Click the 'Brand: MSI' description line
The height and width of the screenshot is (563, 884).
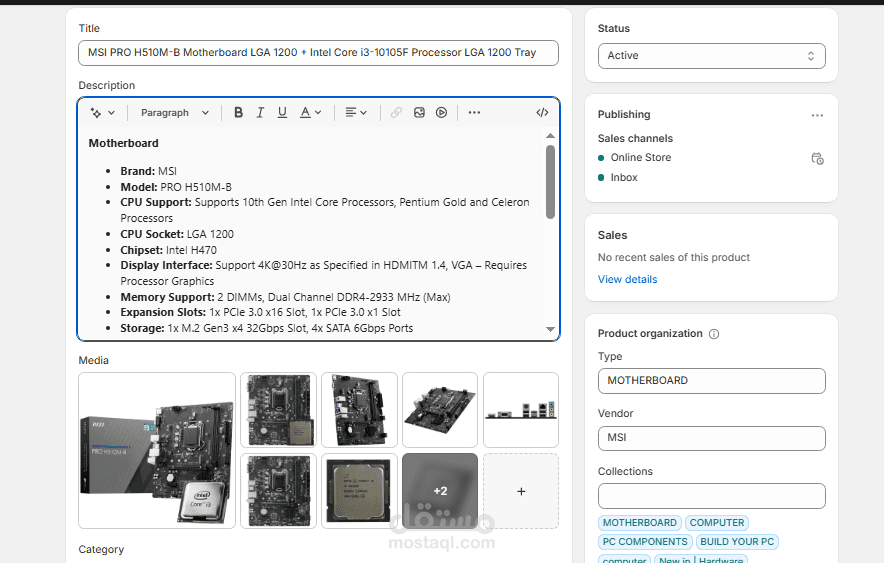pos(148,171)
